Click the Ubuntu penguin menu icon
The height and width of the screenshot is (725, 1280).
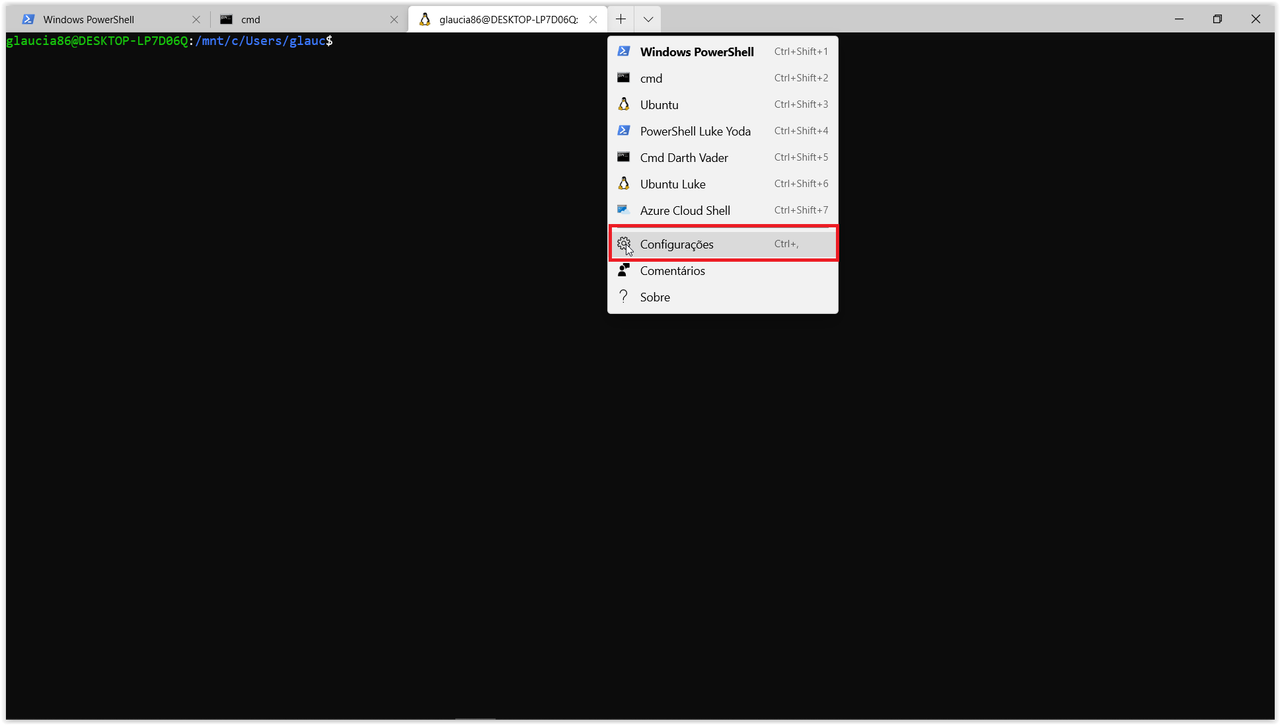623,104
